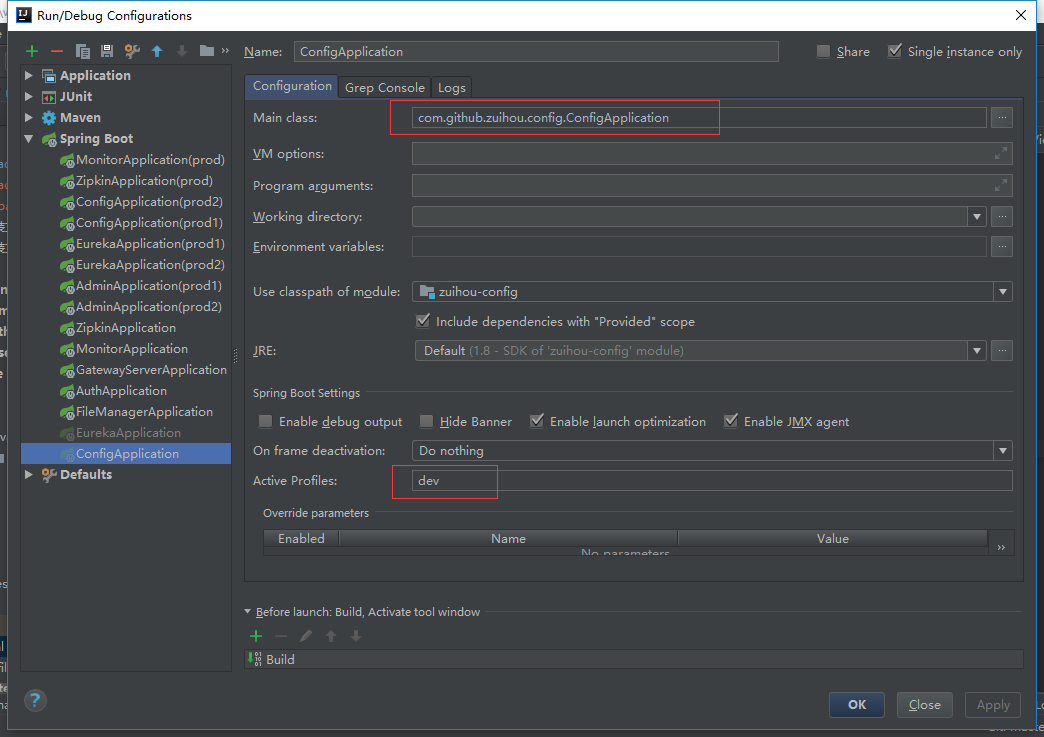Select MonitorApplication(prod) configuration
This screenshot has width=1044, height=737.
(x=150, y=160)
